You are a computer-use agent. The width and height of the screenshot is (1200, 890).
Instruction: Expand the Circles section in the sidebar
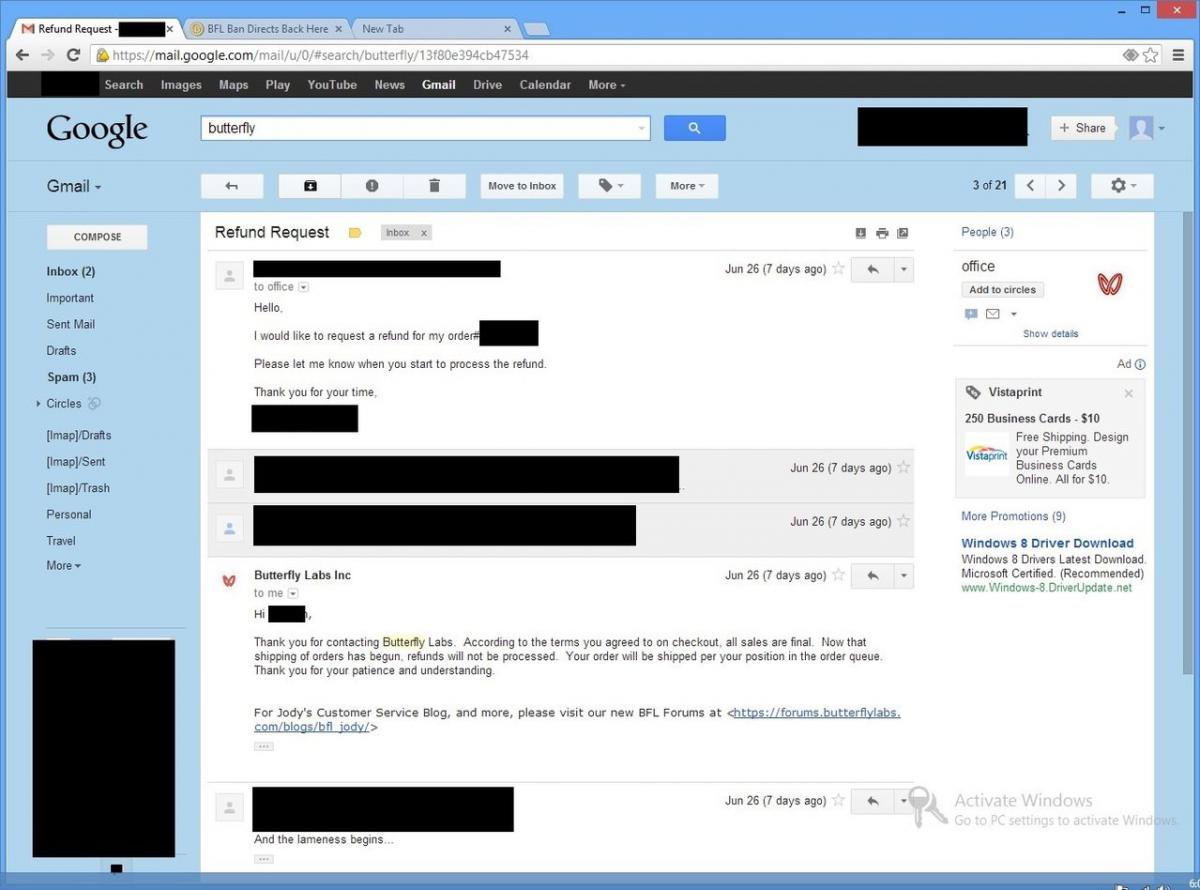[39, 404]
